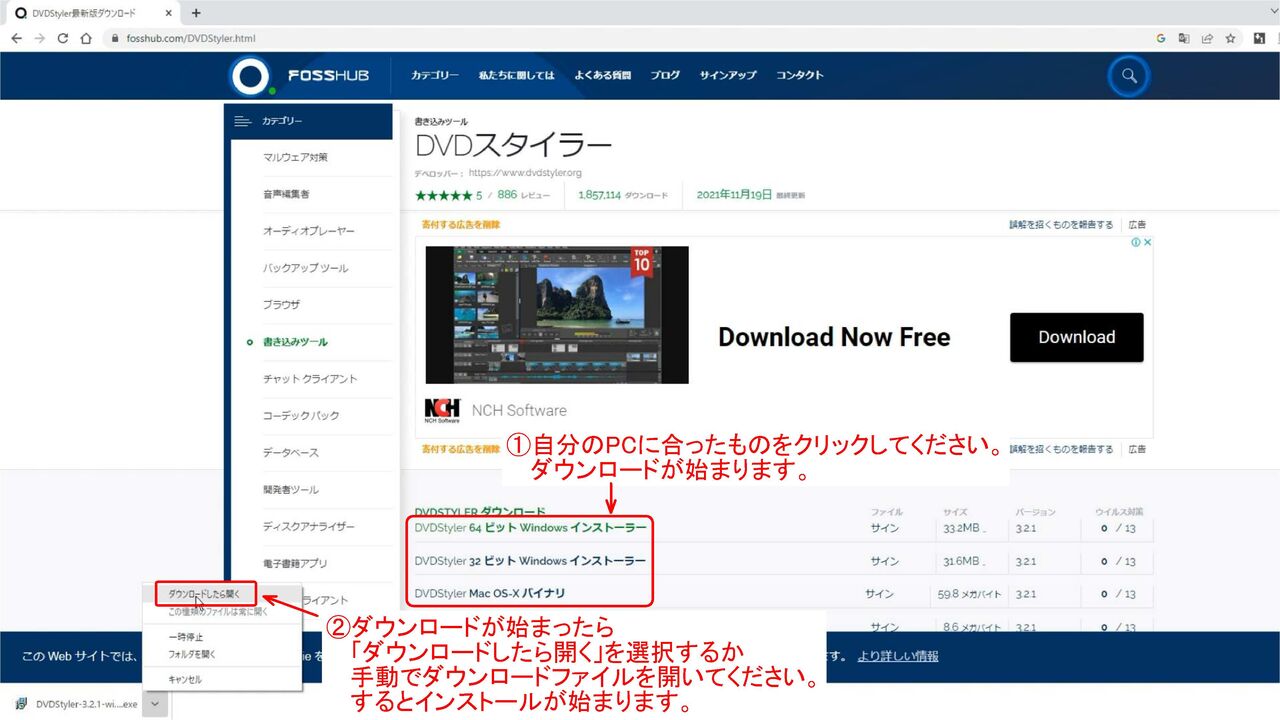The image size is (1280, 720).
Task: Go to the バックアップツール category
Action: pos(305,268)
